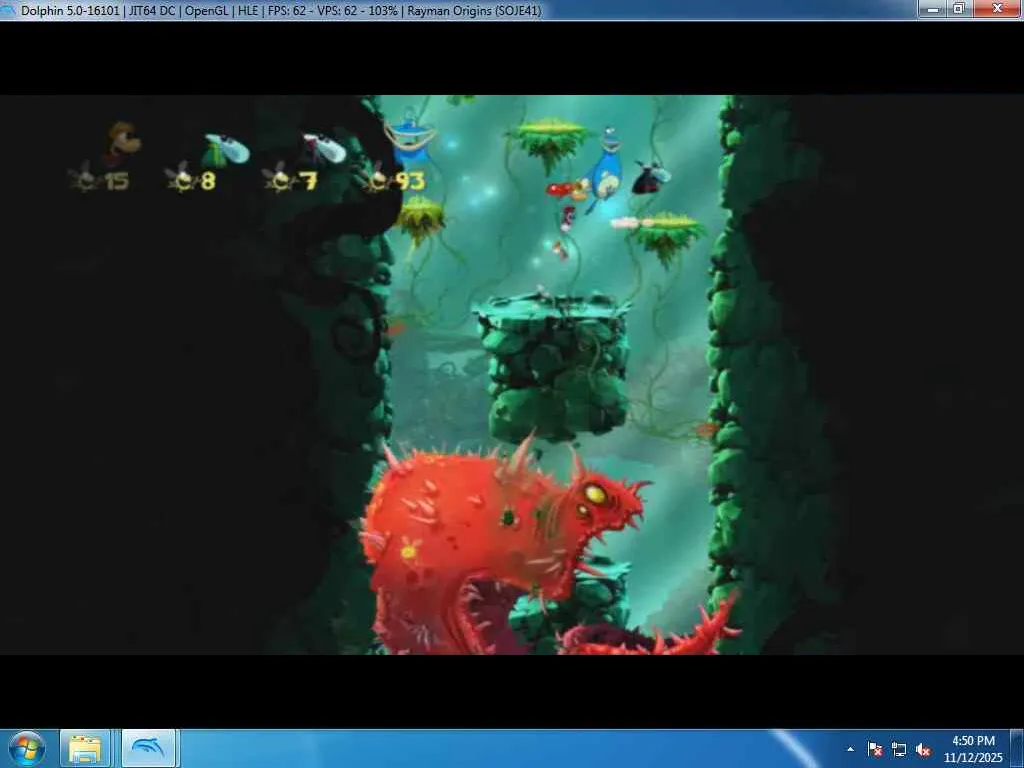Click the second player fly portrait
Viewport: 1024px width, 768px height.
225,150
